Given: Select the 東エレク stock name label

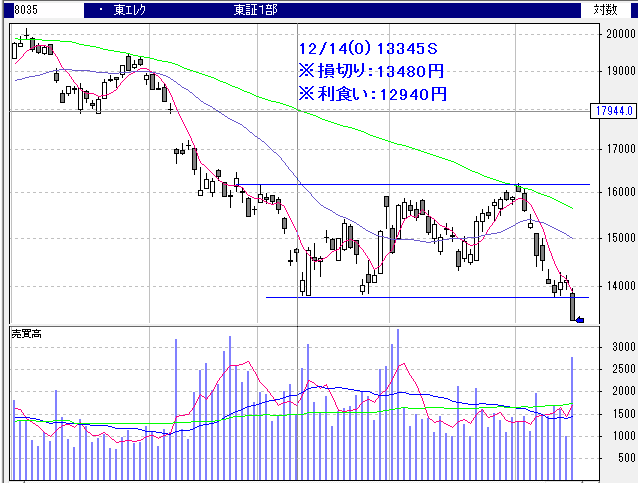Looking at the screenshot, I should tap(135, 9).
